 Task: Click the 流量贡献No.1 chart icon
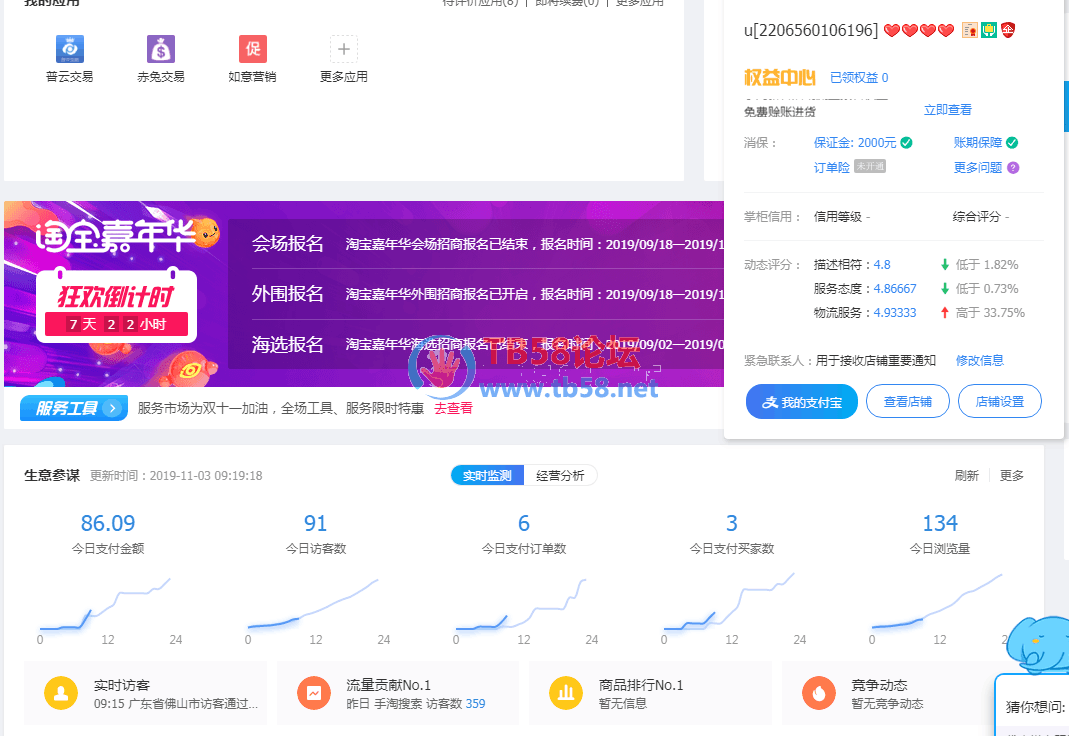tap(314, 693)
